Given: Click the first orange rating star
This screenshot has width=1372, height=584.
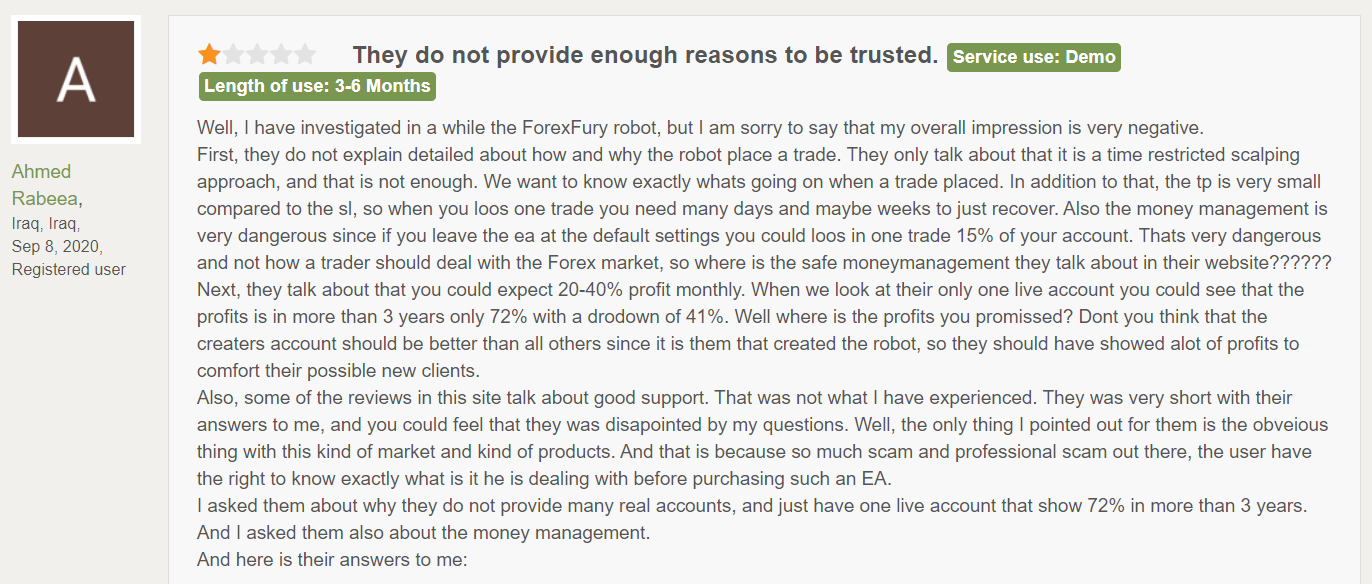Looking at the screenshot, I should [209, 55].
